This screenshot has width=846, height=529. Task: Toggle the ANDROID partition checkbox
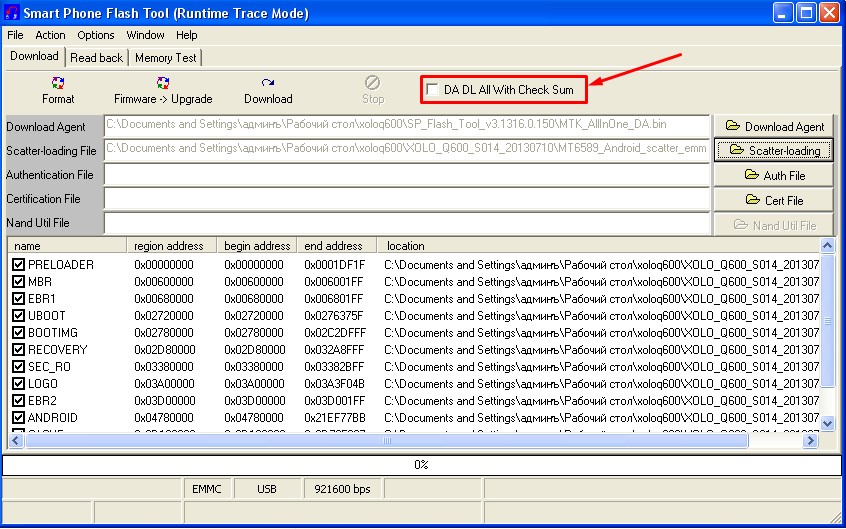19,417
